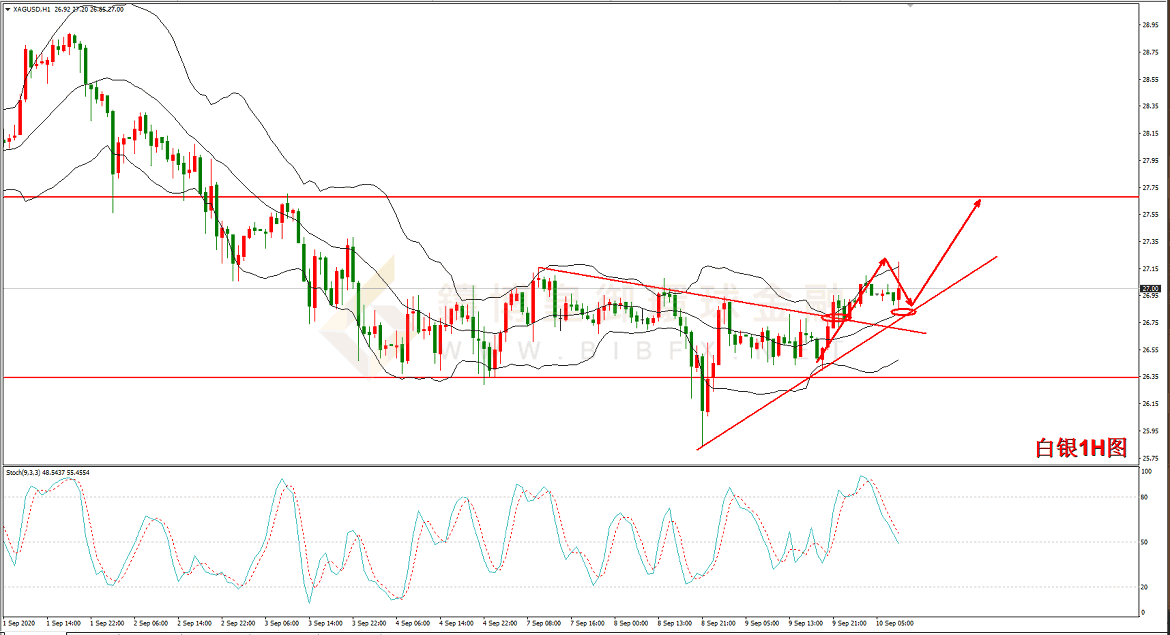Click the 100 level on Stochastic scale

(x=1146, y=498)
